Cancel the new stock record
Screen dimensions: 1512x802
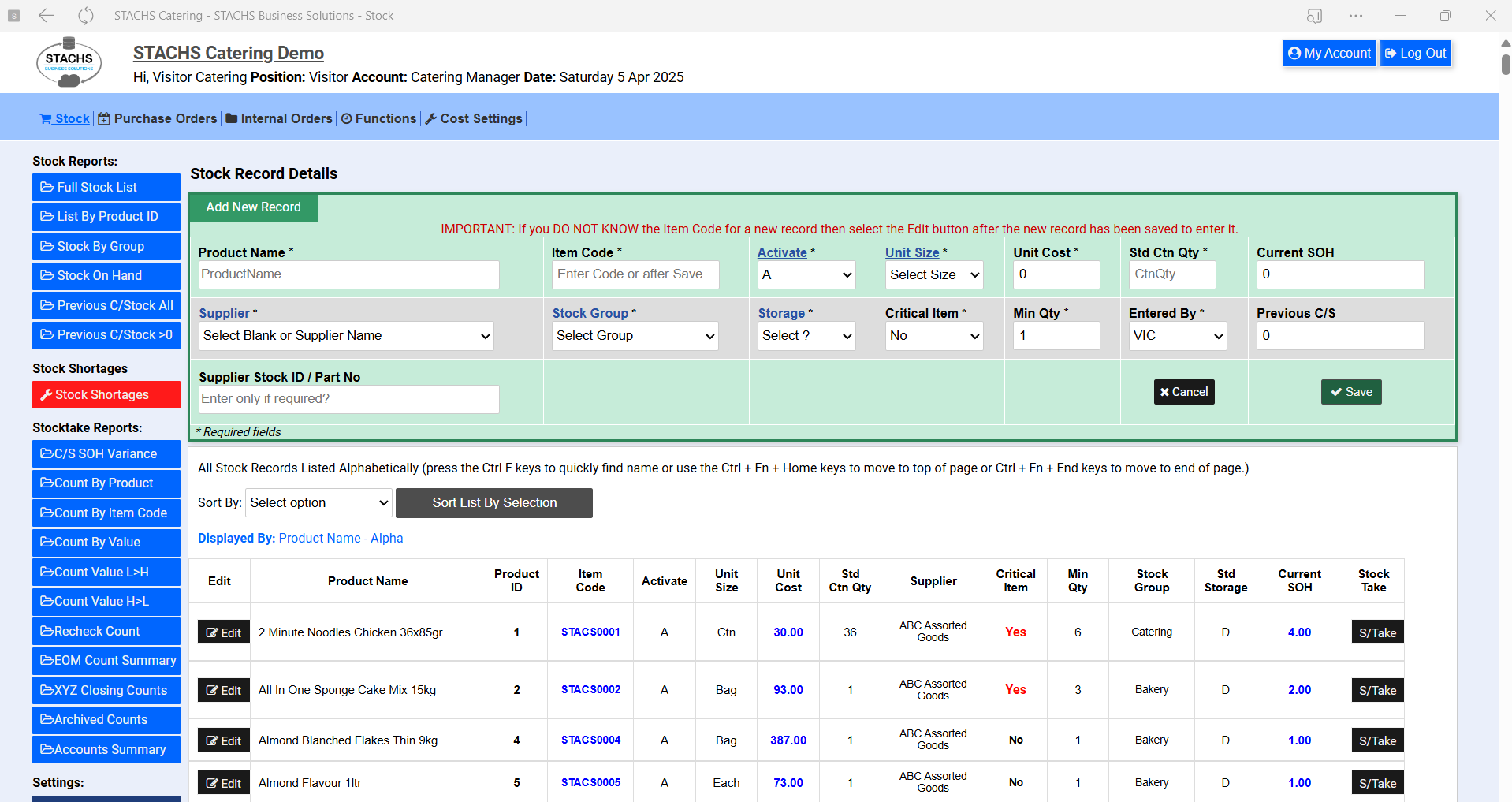[1184, 392]
